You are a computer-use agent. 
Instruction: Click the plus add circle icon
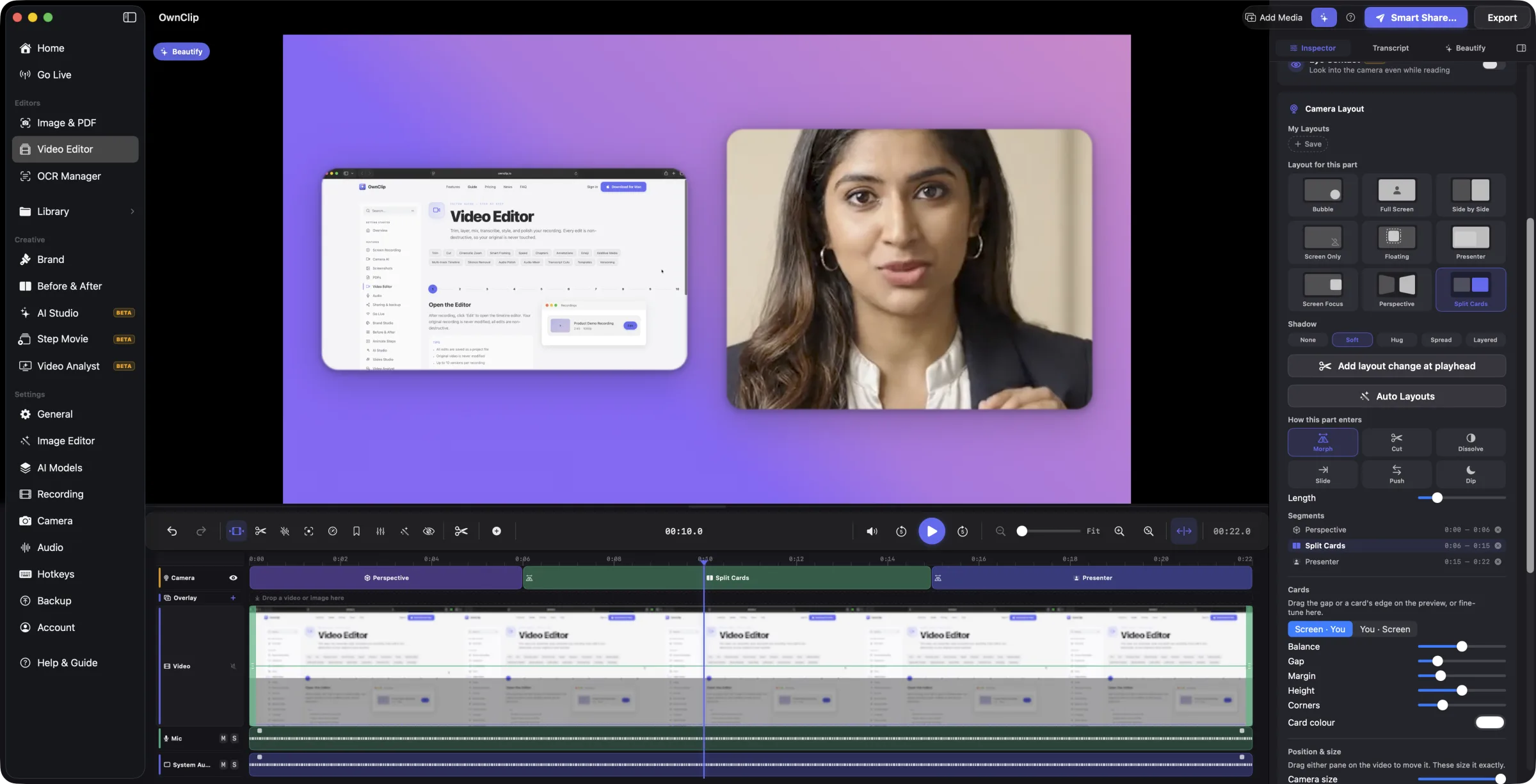click(x=497, y=531)
